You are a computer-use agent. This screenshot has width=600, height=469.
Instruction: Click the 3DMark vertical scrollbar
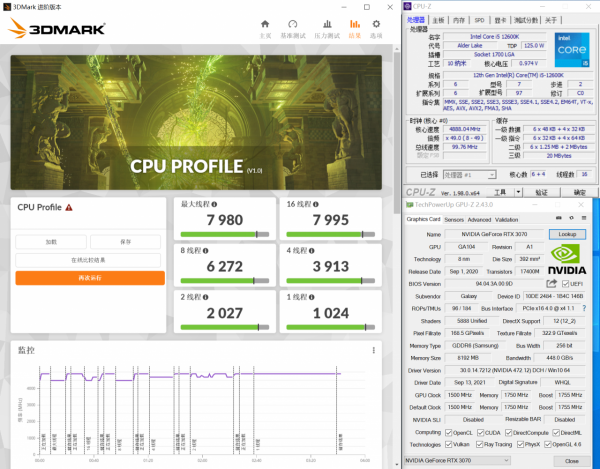[397, 134]
